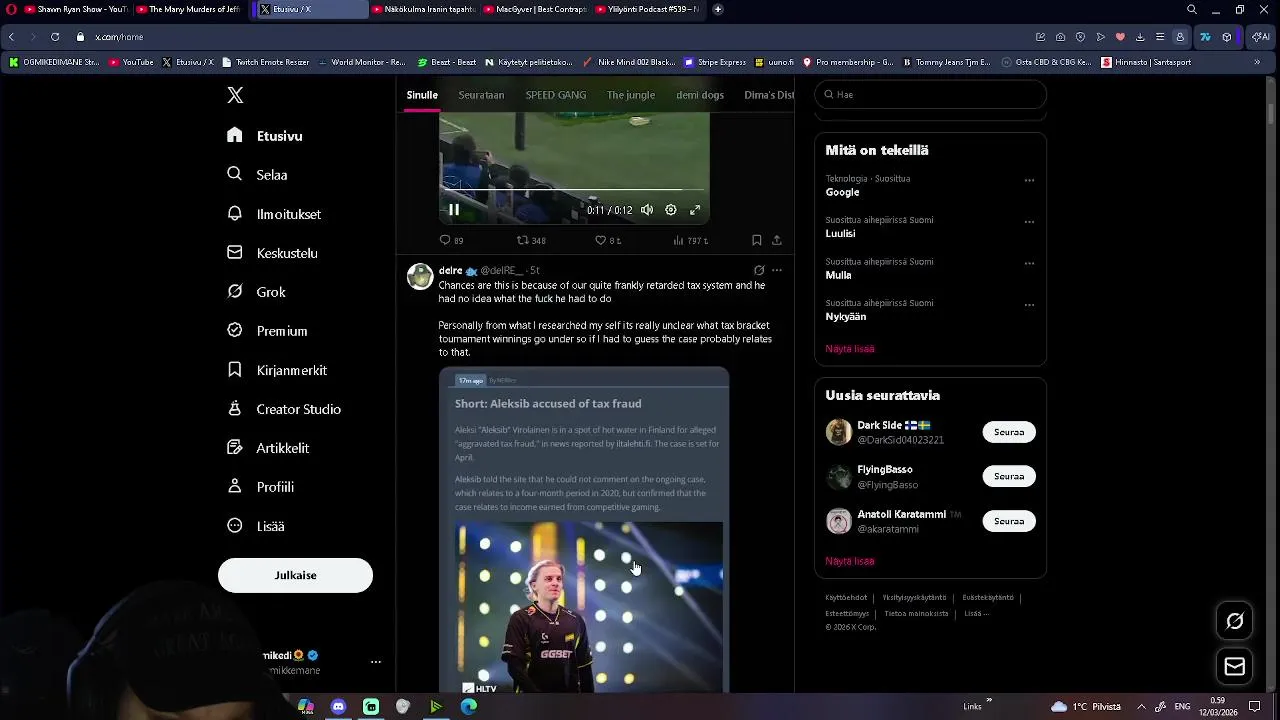The height and width of the screenshot is (720, 1280).
Task: Open more options on delre's post
Action: (777, 270)
